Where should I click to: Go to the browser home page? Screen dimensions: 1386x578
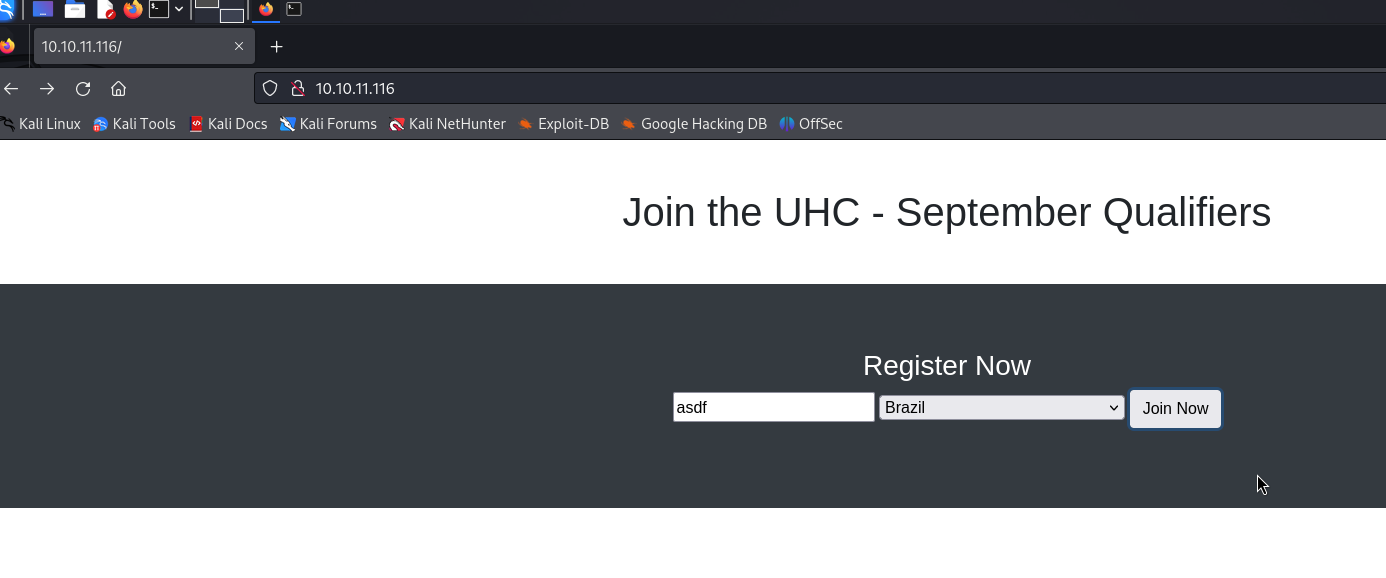tap(118, 88)
